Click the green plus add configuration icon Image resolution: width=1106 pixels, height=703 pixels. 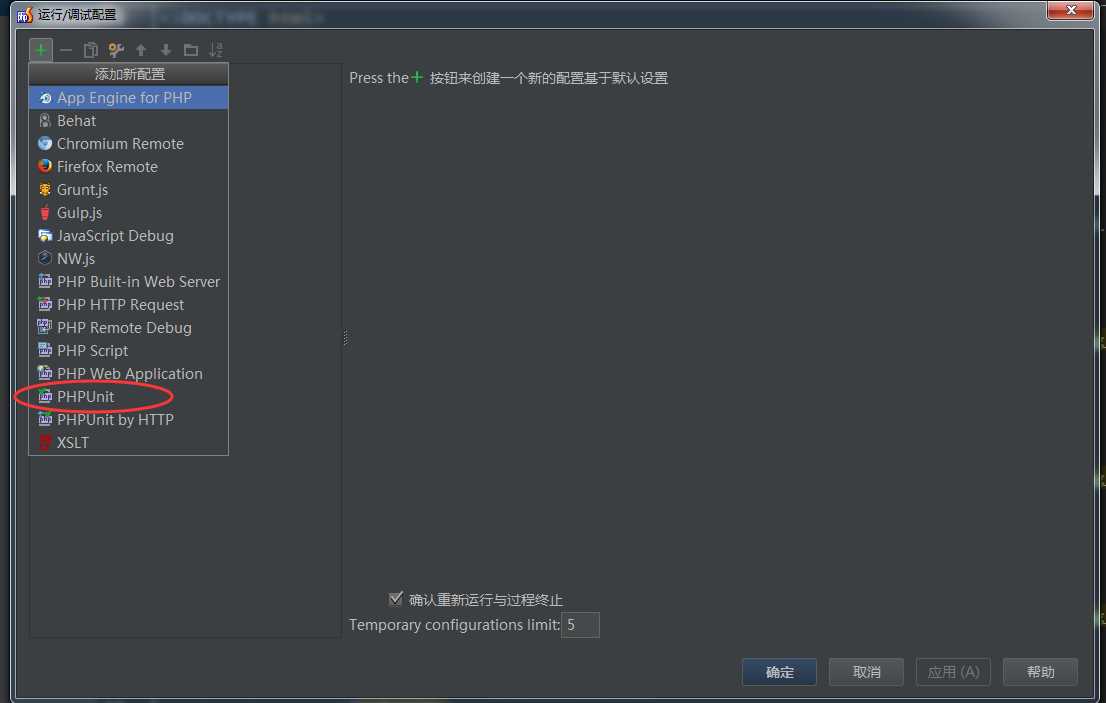point(41,50)
